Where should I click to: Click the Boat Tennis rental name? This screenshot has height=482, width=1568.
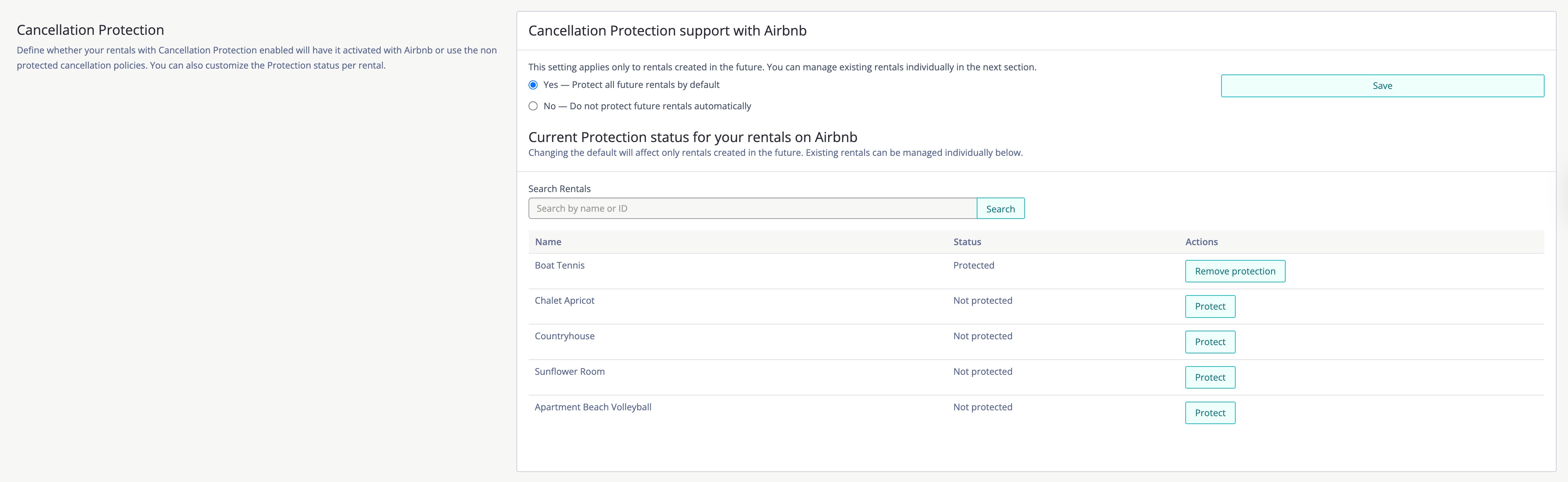(x=560, y=265)
